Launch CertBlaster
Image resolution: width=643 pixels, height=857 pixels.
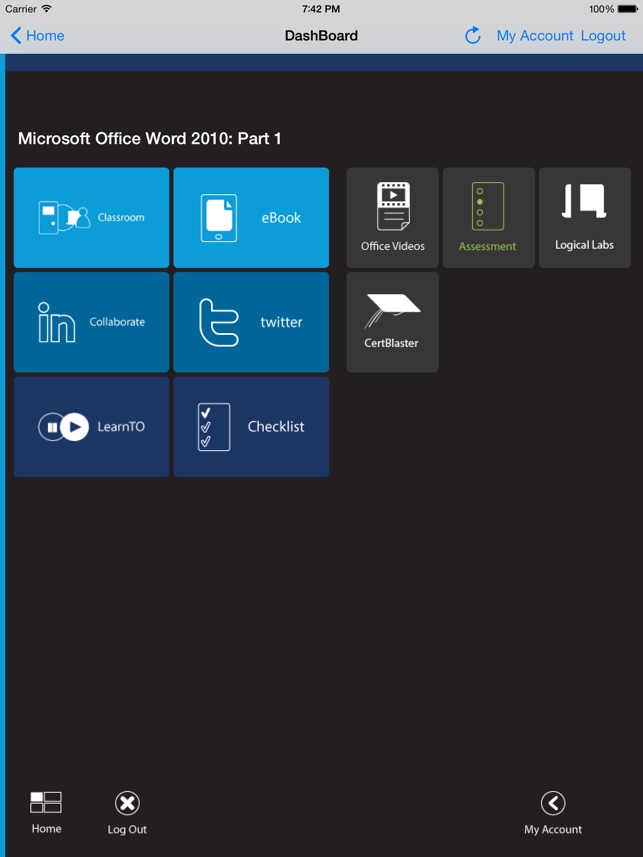coord(393,322)
